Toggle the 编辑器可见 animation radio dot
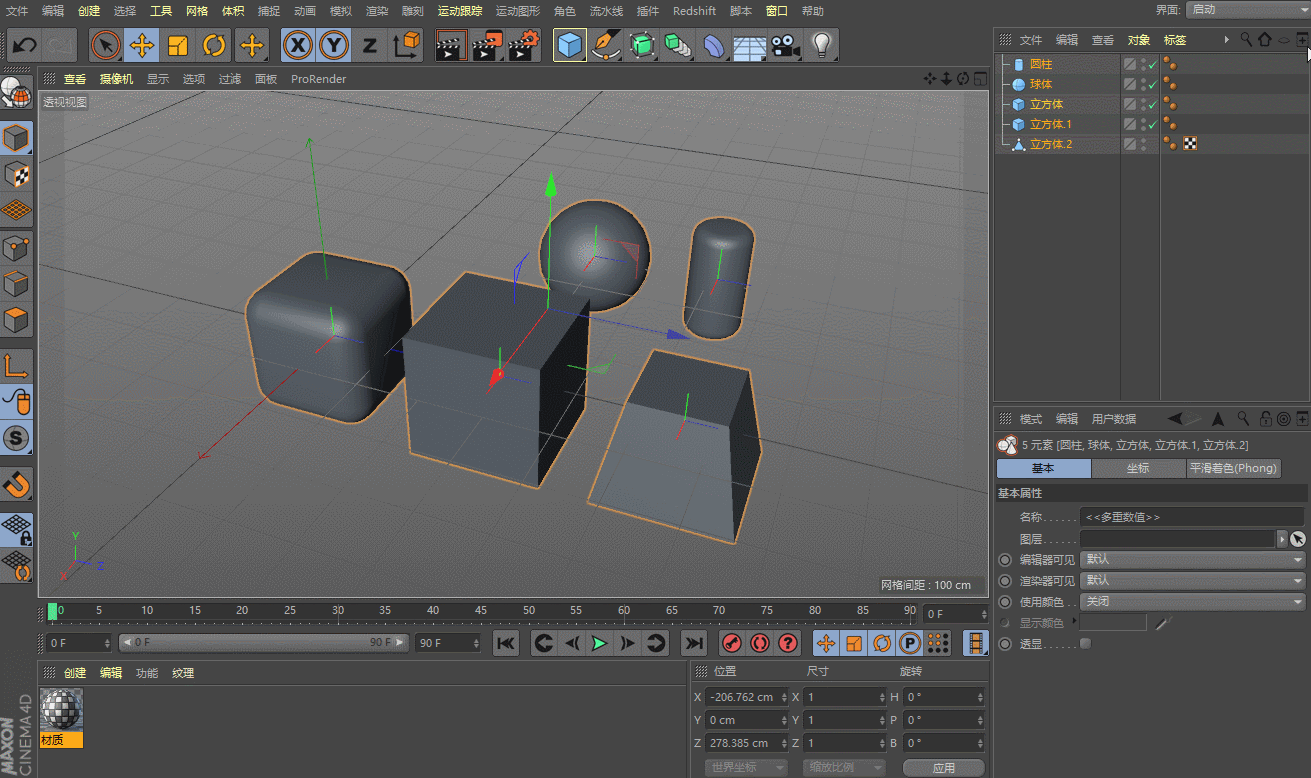 (x=1005, y=560)
